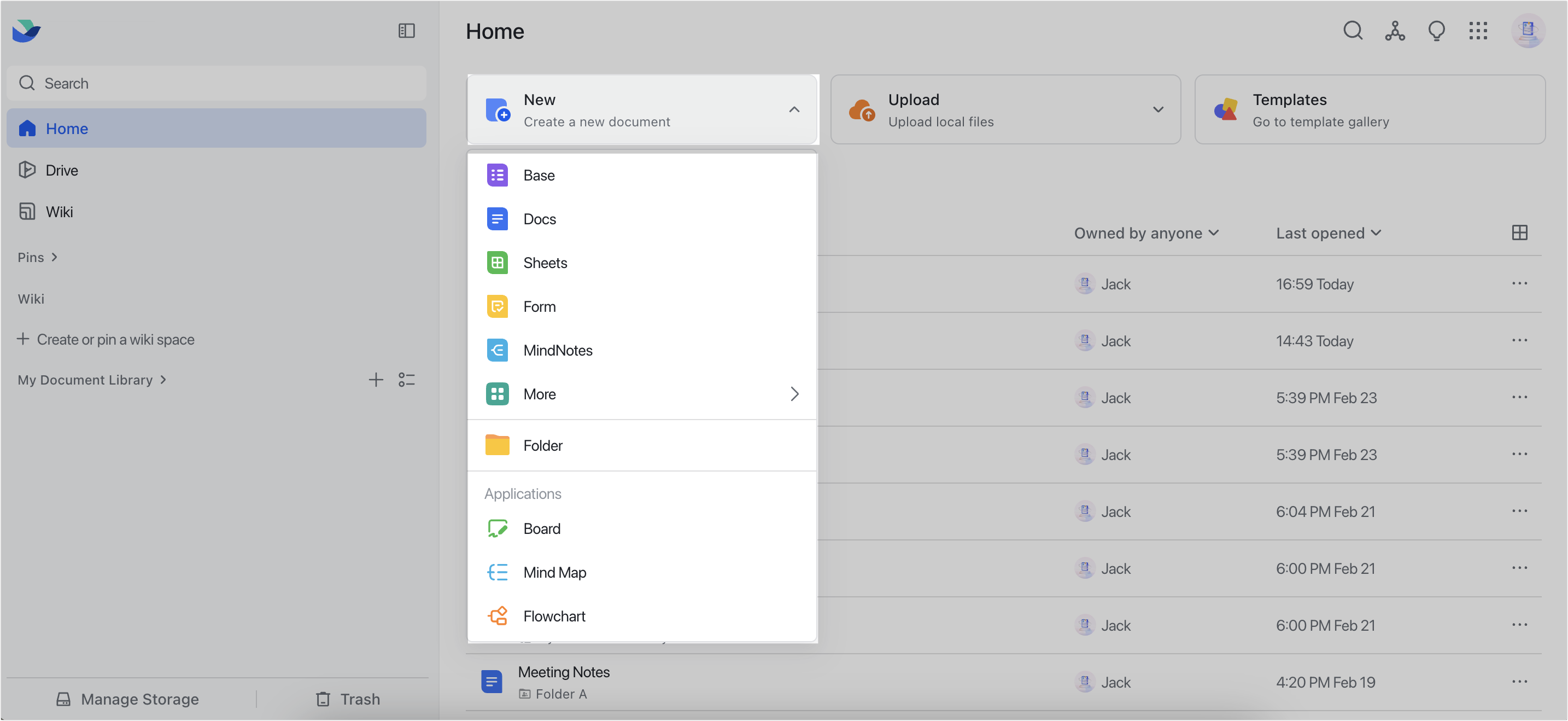Click the Meeting Notes document icon
Image resolution: width=1568 pixels, height=721 pixels.
click(491, 682)
